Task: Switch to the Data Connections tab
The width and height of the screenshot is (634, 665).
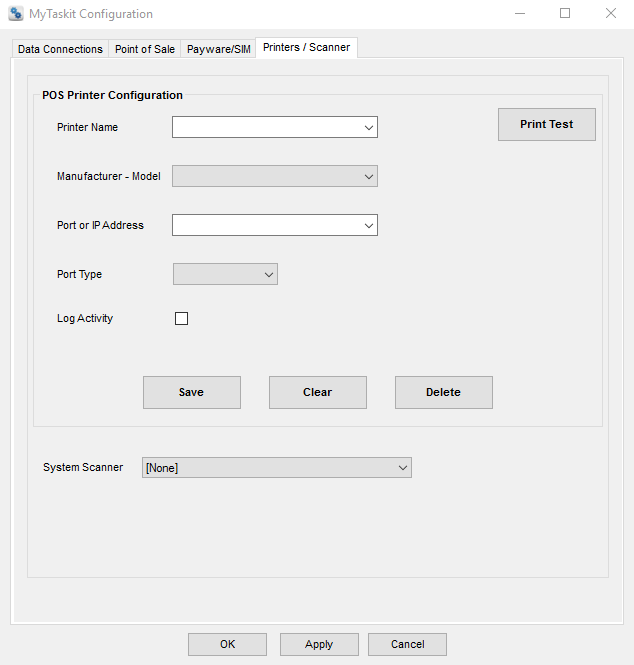Action: click(x=60, y=49)
